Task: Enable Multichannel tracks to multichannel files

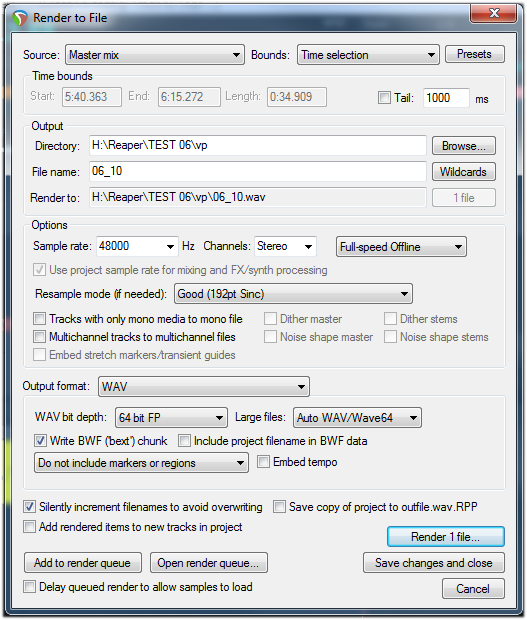Action: pyautogui.click(x=39, y=337)
